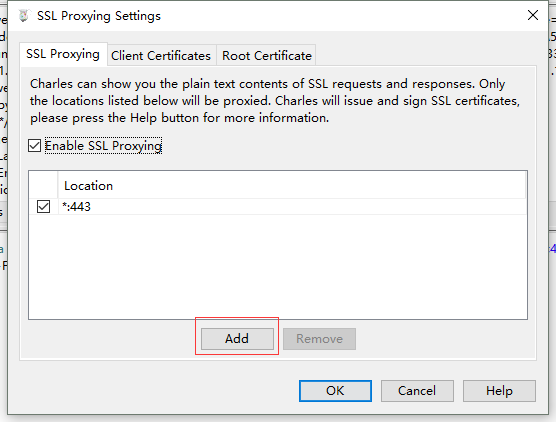This screenshot has width=556, height=422.
Task: Cancel the SSL Proxying Settings dialog
Action: coord(417,391)
